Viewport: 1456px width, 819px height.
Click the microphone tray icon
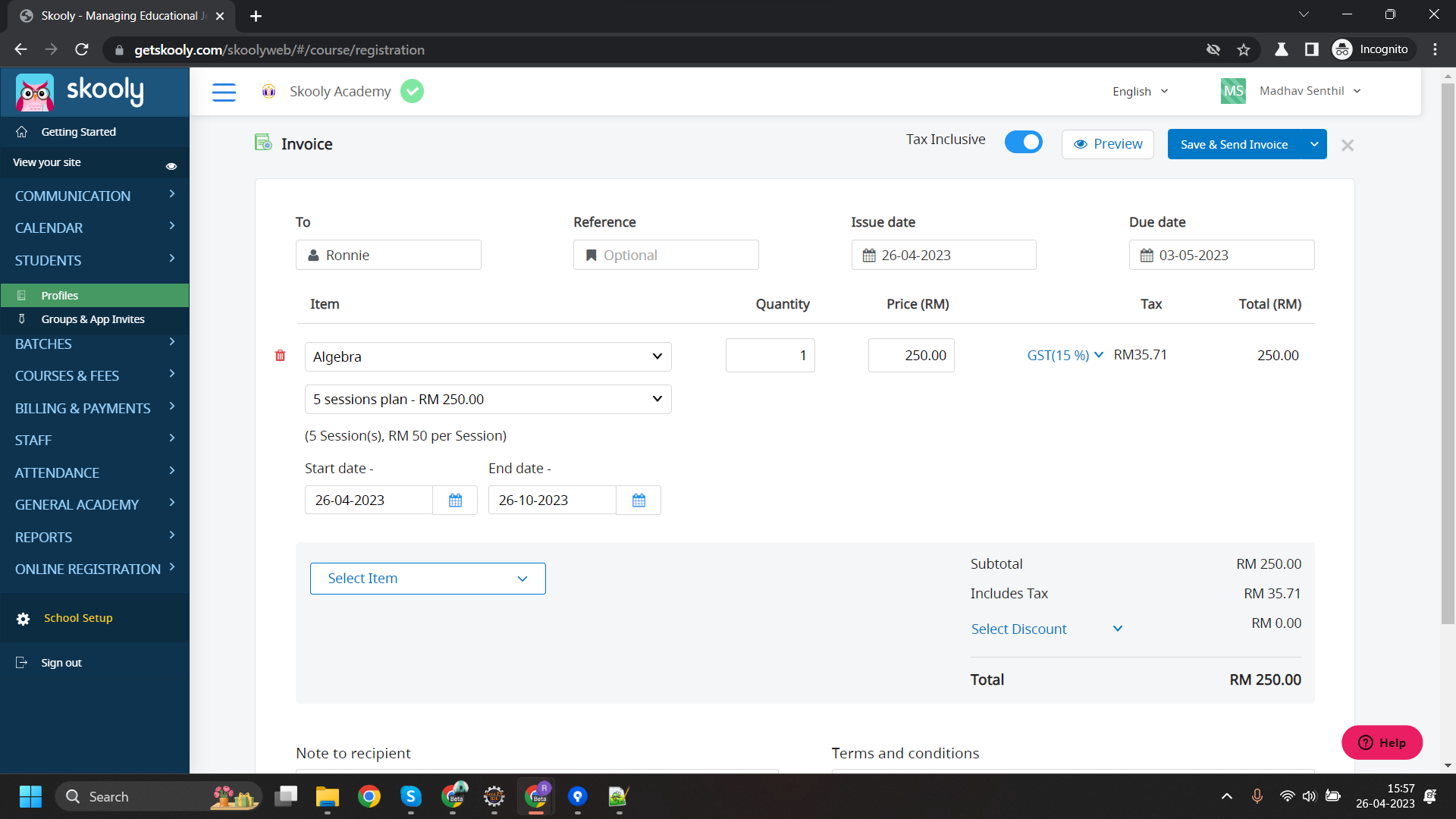click(1257, 795)
